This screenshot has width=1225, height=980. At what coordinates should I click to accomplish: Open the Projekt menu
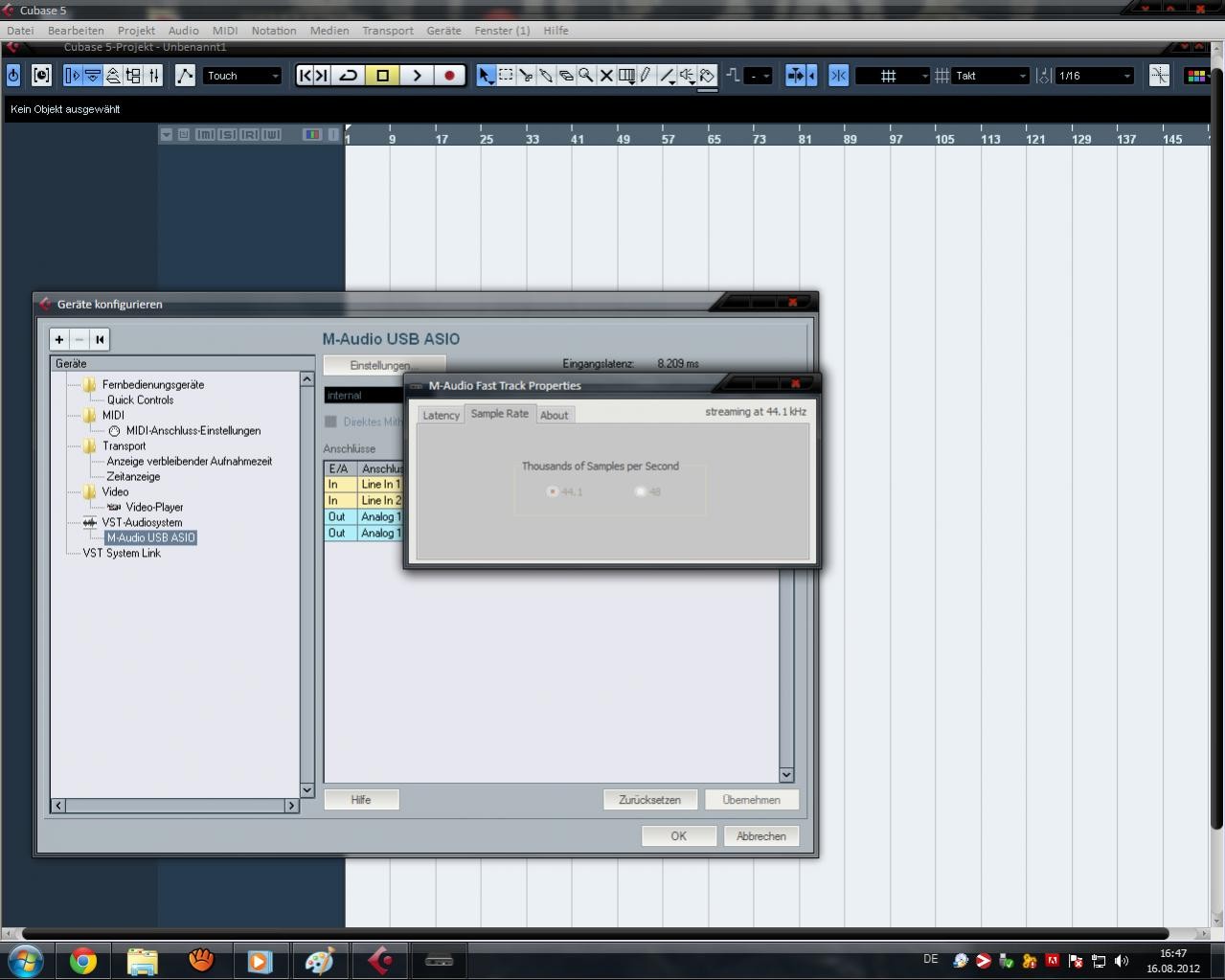(136, 31)
